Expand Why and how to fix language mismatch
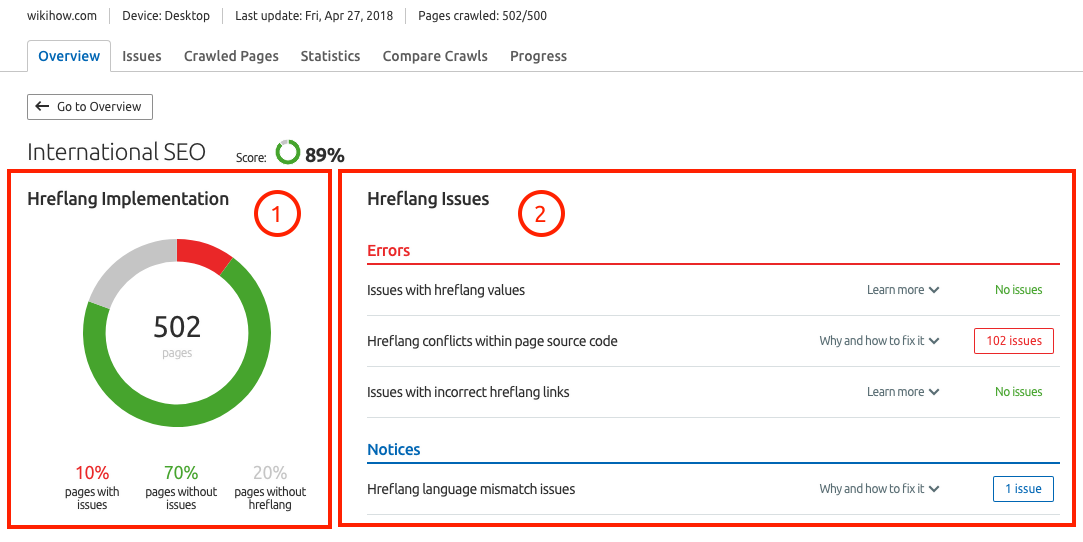This screenshot has height=542, width=1083. (879, 489)
